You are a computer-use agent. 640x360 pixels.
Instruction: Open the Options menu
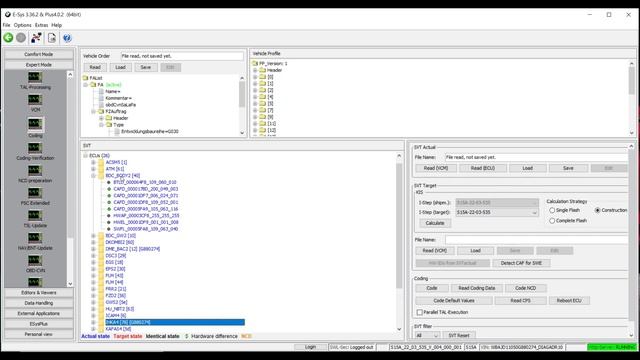click(22, 25)
